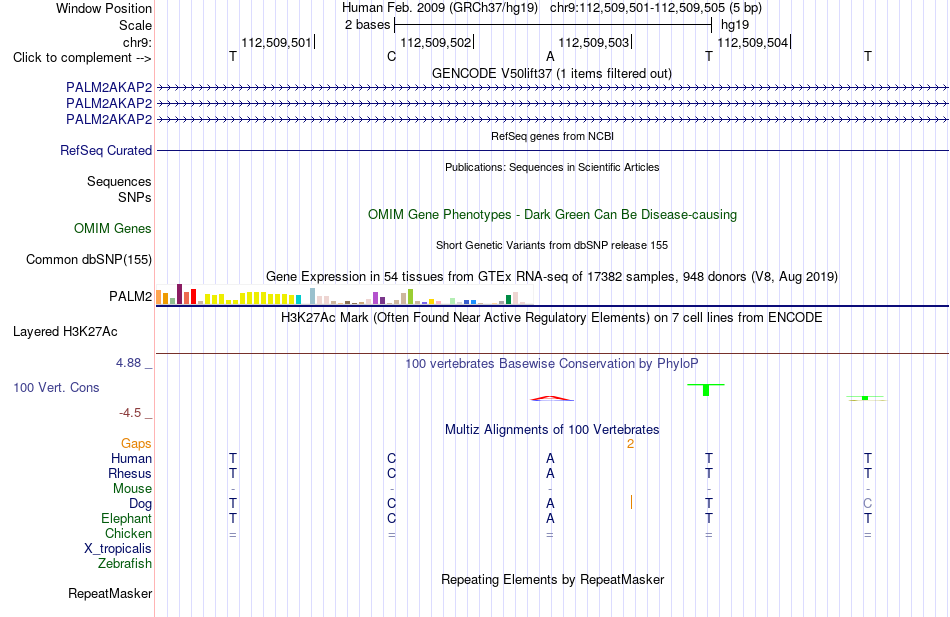Select the Human alignment row label
Screen dimensions: 950x617
(131, 459)
